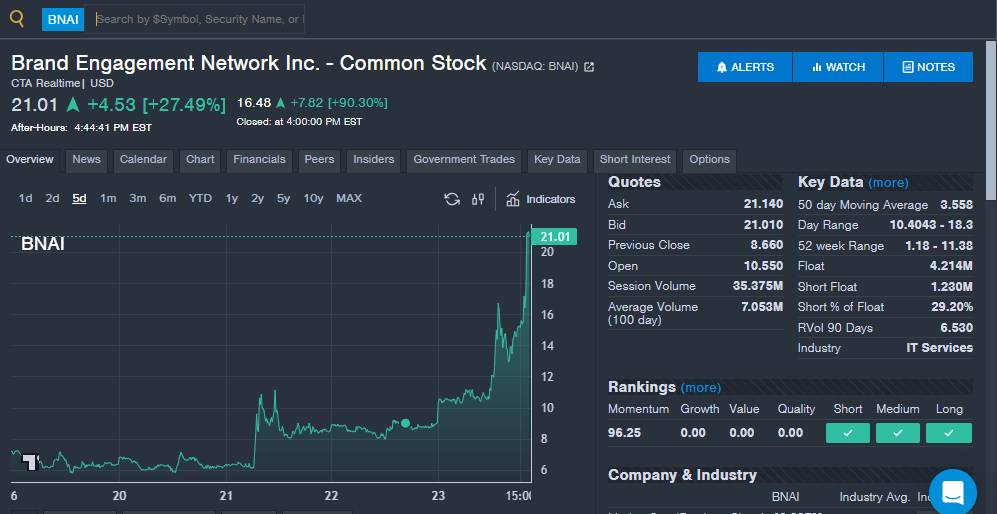Open the Short Interest tab
The width and height of the screenshot is (997, 514).
point(635,160)
